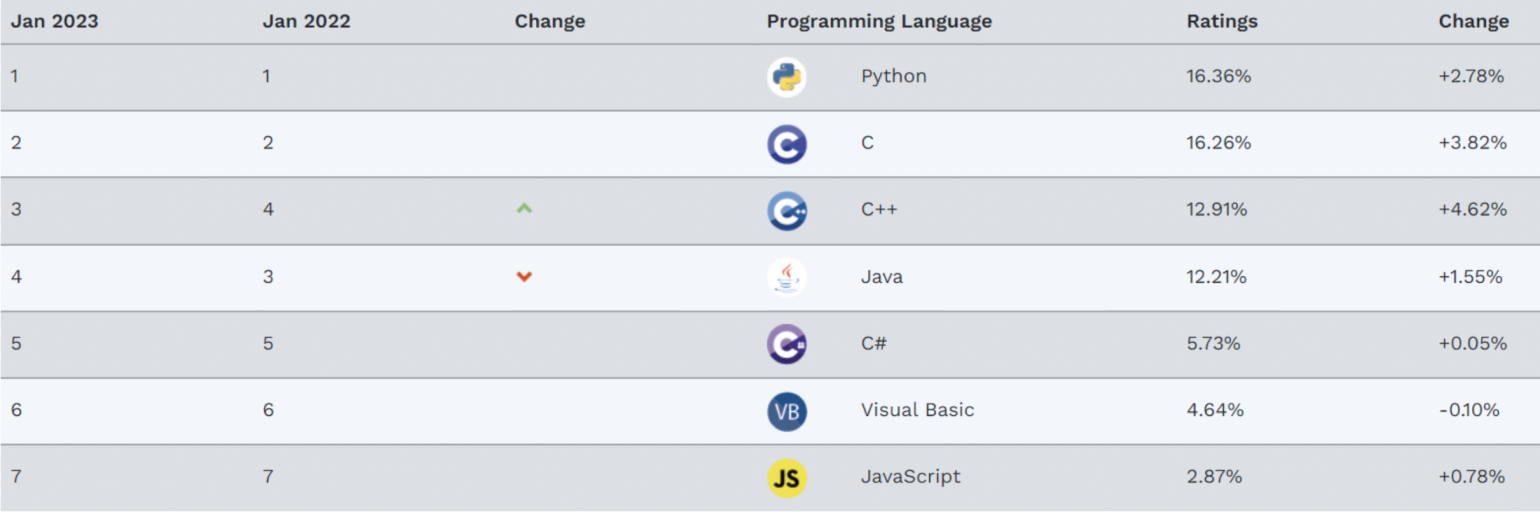The height and width of the screenshot is (512, 1540).
Task: Click the Programming Language column header
Action: 879,21
